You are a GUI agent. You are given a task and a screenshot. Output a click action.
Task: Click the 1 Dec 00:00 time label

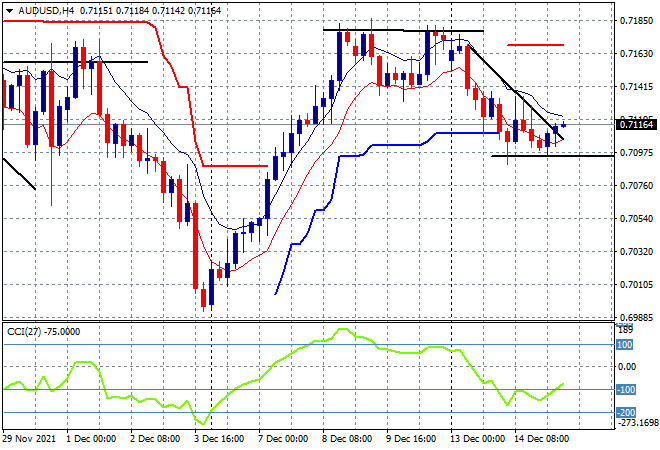click(x=90, y=439)
